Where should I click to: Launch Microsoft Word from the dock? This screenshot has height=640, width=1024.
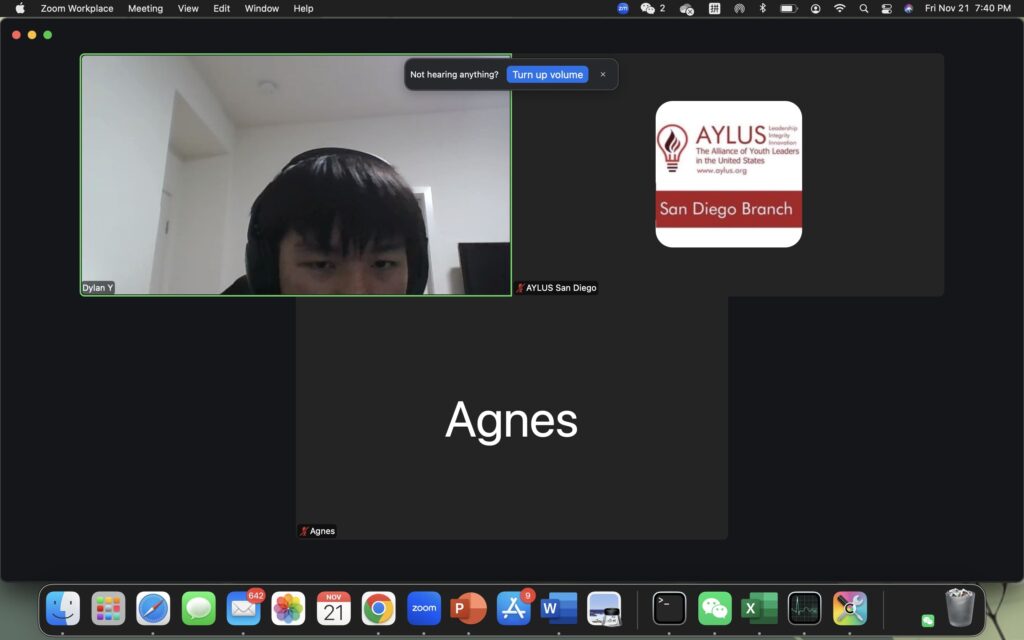pyautogui.click(x=559, y=608)
